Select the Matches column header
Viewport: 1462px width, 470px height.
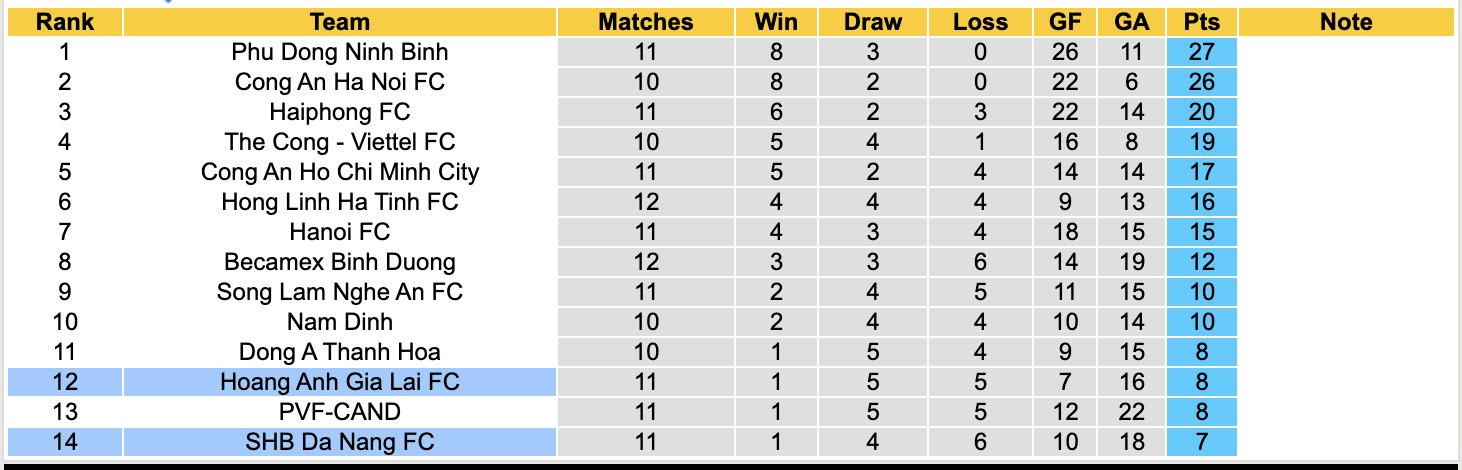645,22
